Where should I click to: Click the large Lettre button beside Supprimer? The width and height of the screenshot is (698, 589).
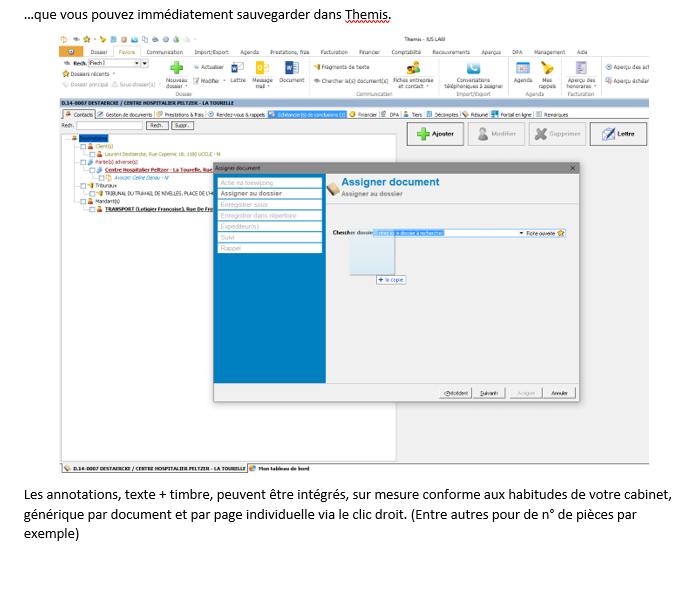tap(618, 134)
